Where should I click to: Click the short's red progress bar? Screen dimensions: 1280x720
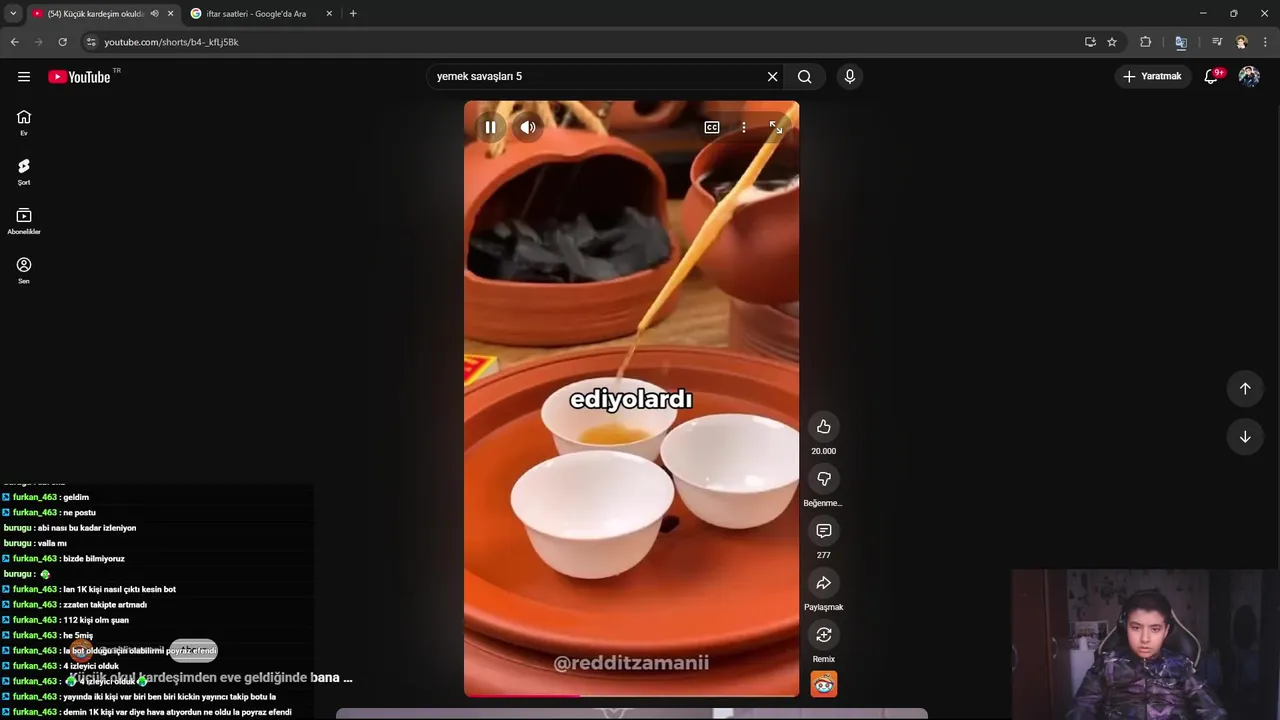(632, 695)
